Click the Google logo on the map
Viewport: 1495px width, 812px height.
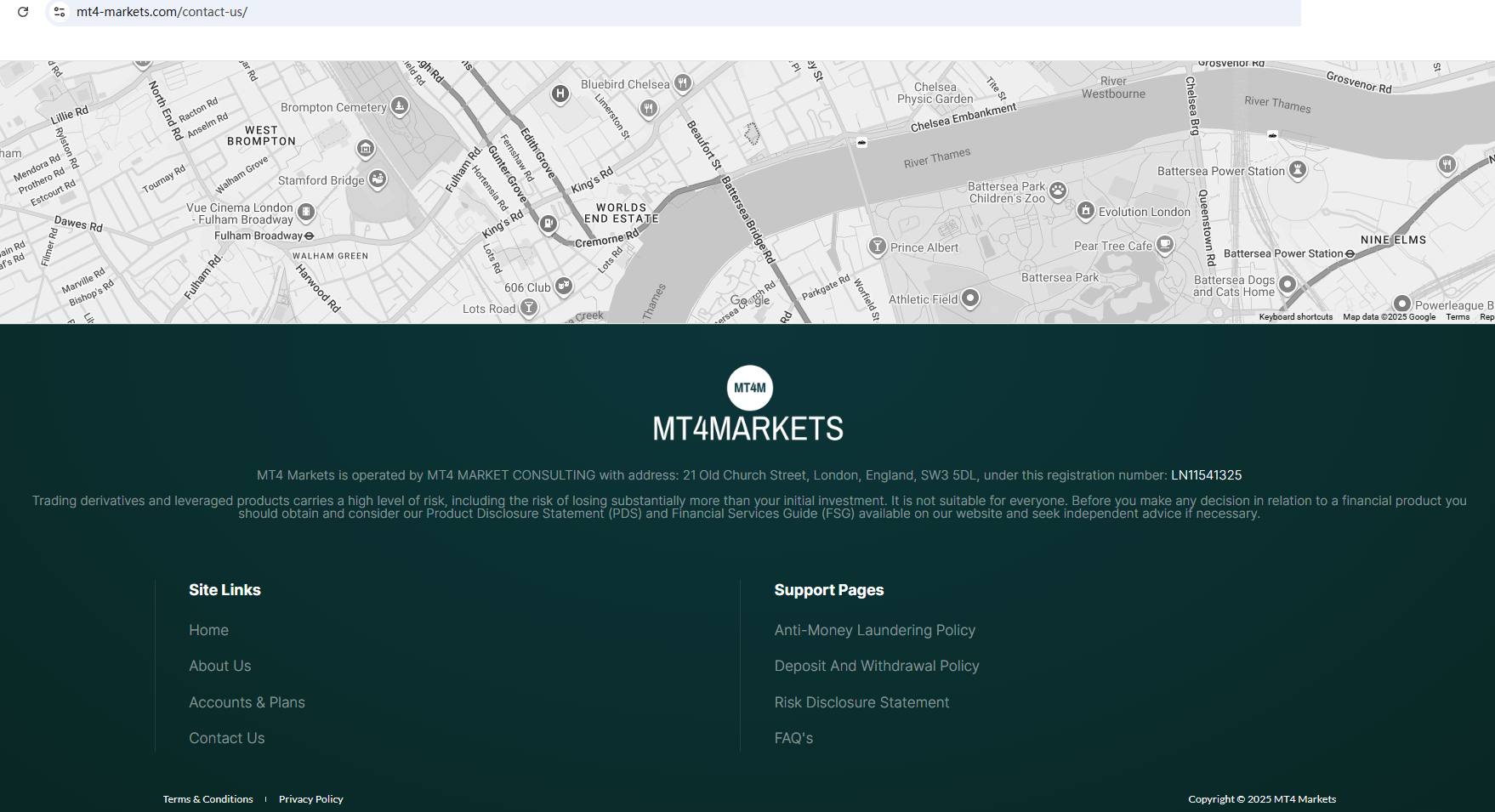tap(750, 300)
